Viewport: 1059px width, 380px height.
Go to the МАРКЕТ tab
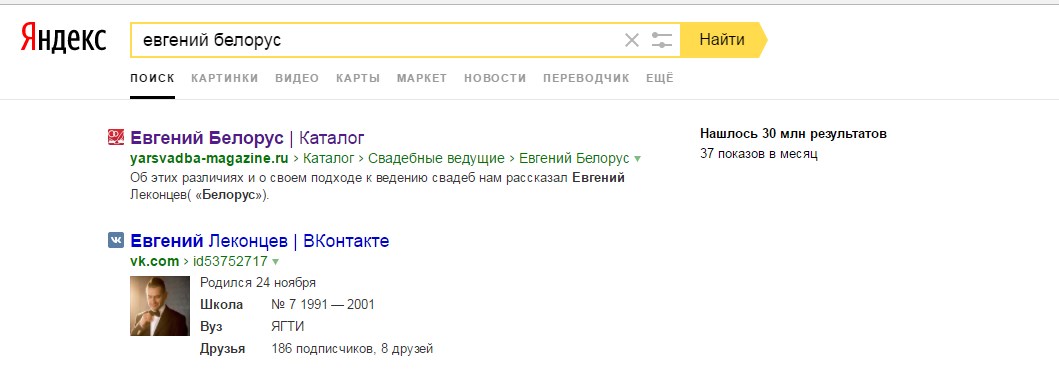click(x=422, y=78)
